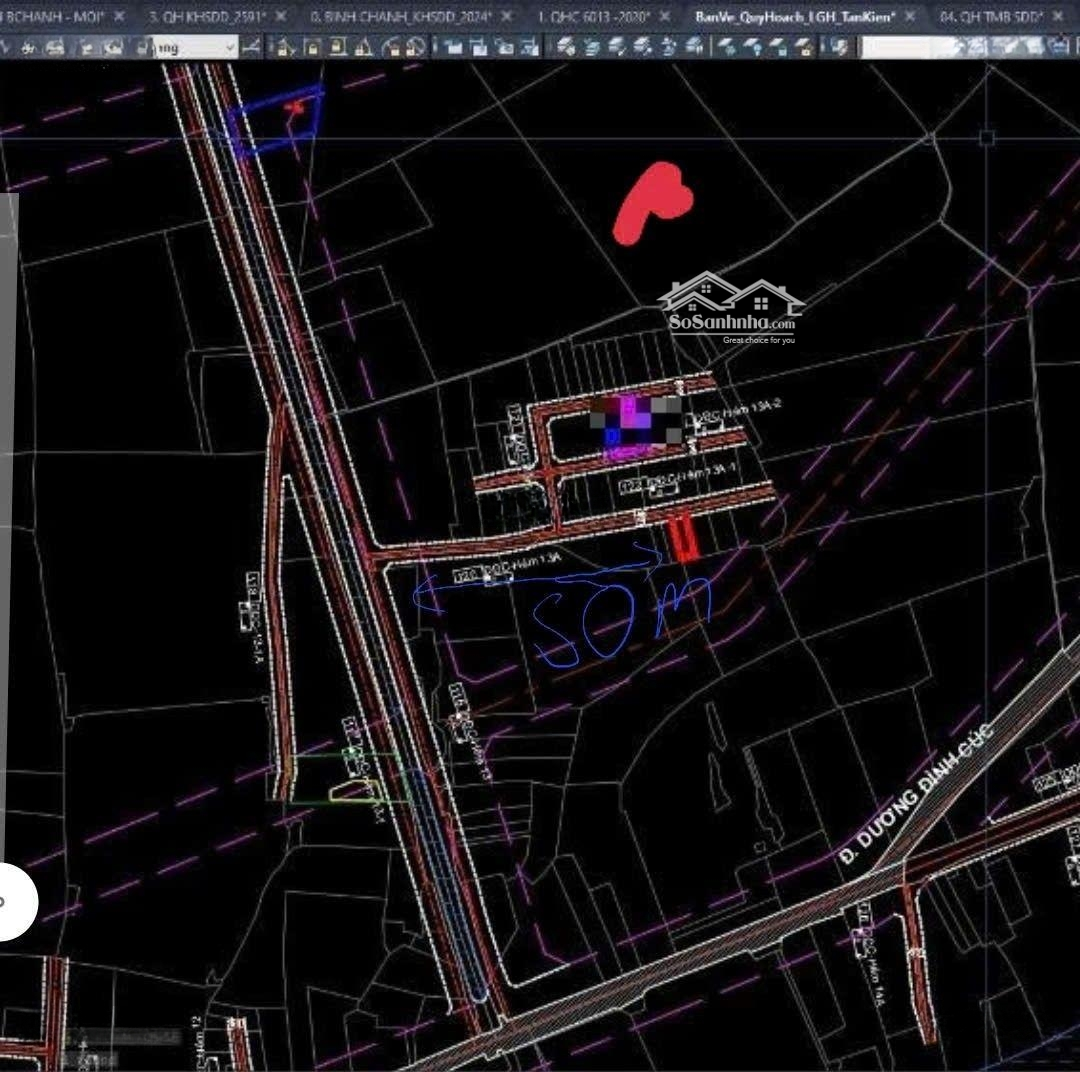Close the 3. QH KHSDD_2591 tab

click(282, 17)
